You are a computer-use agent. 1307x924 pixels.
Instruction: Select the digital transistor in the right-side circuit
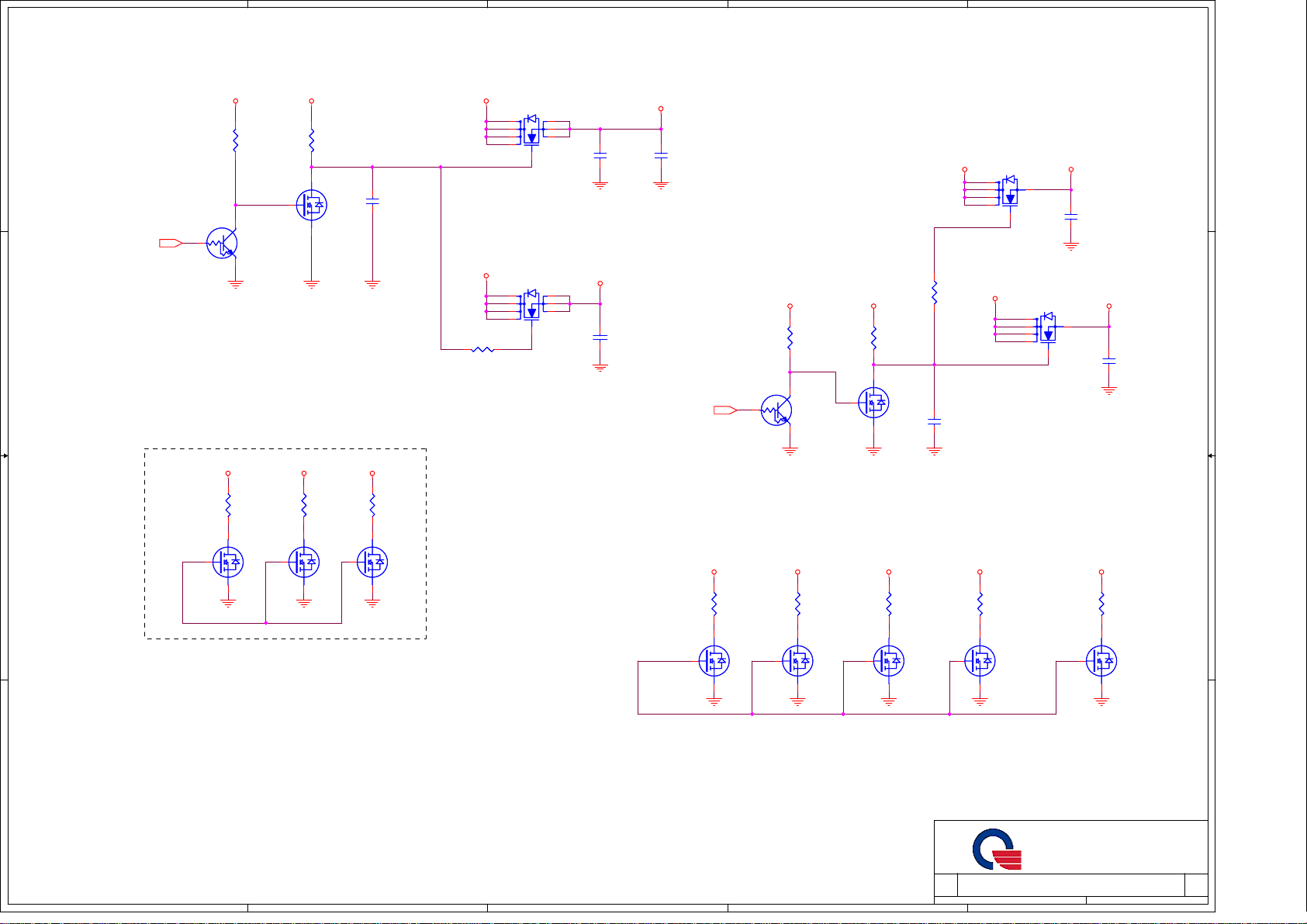pyautogui.click(x=776, y=410)
